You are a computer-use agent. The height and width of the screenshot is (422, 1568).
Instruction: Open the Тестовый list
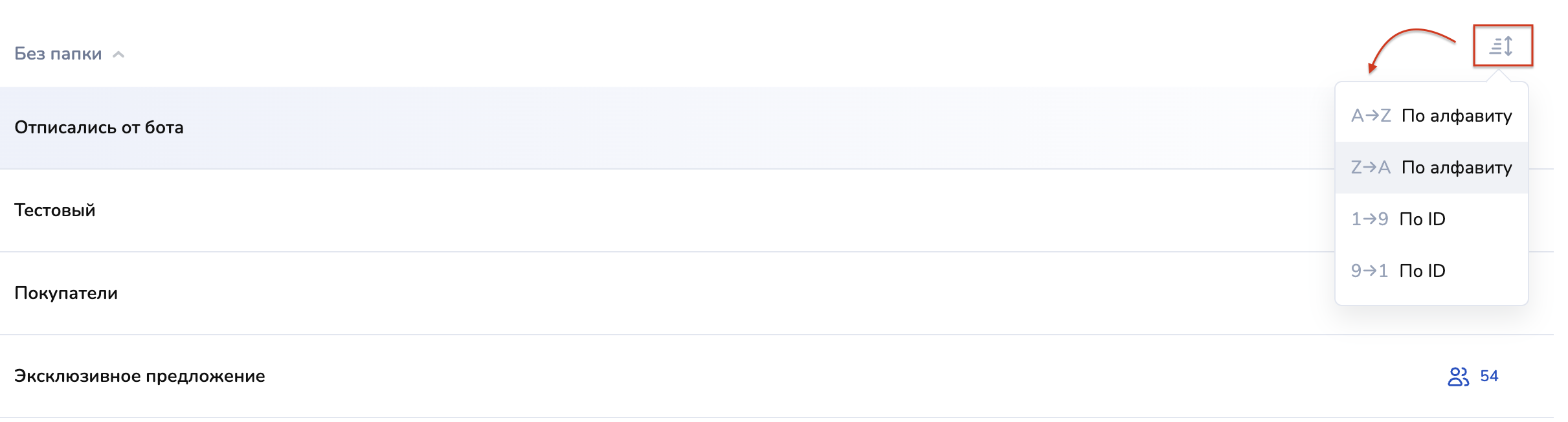click(55, 210)
